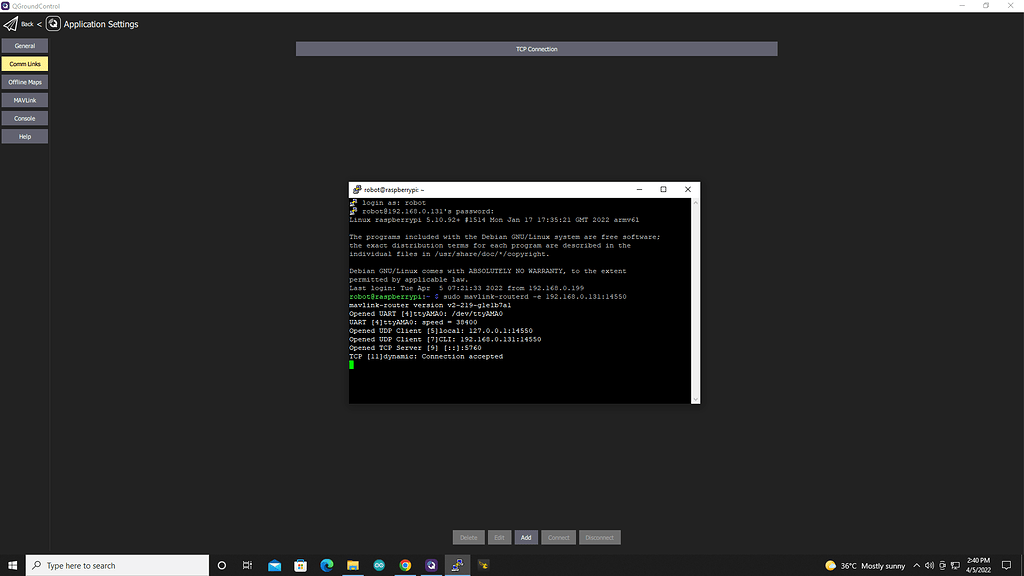Select the TCP Connection link entry
Screen dimensions: 1024x576
[x=536, y=49]
